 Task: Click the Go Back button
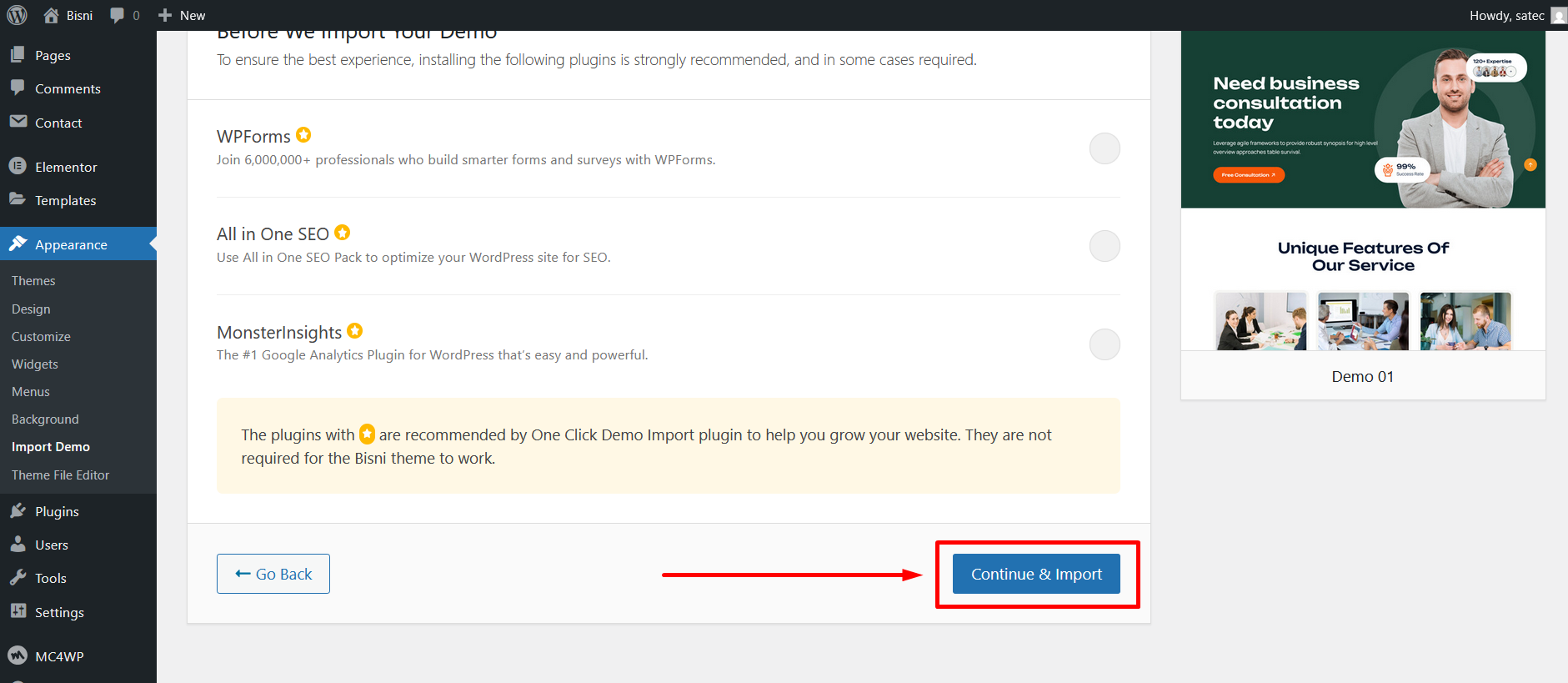273,574
